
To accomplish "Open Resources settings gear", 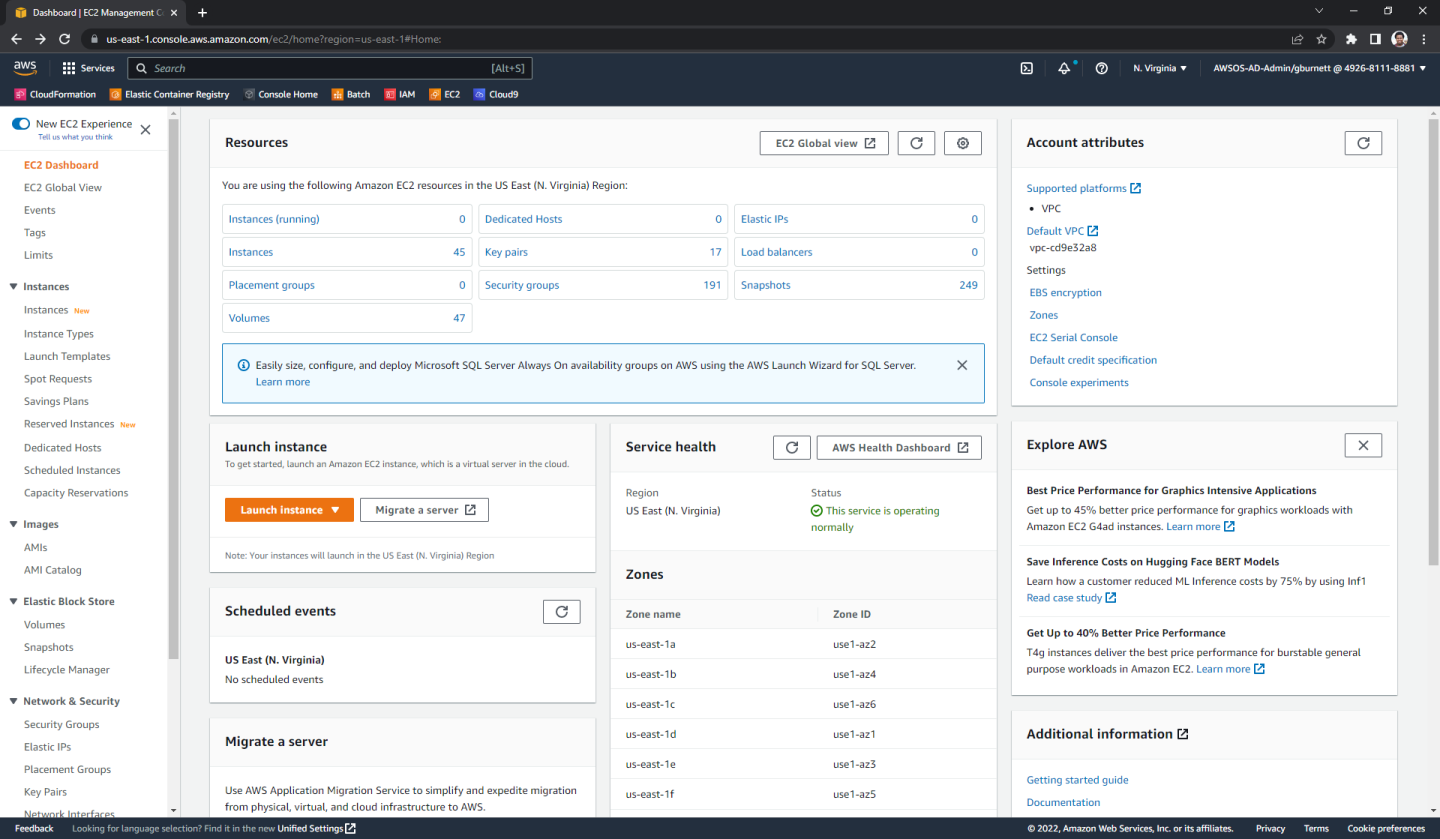I will (x=963, y=143).
